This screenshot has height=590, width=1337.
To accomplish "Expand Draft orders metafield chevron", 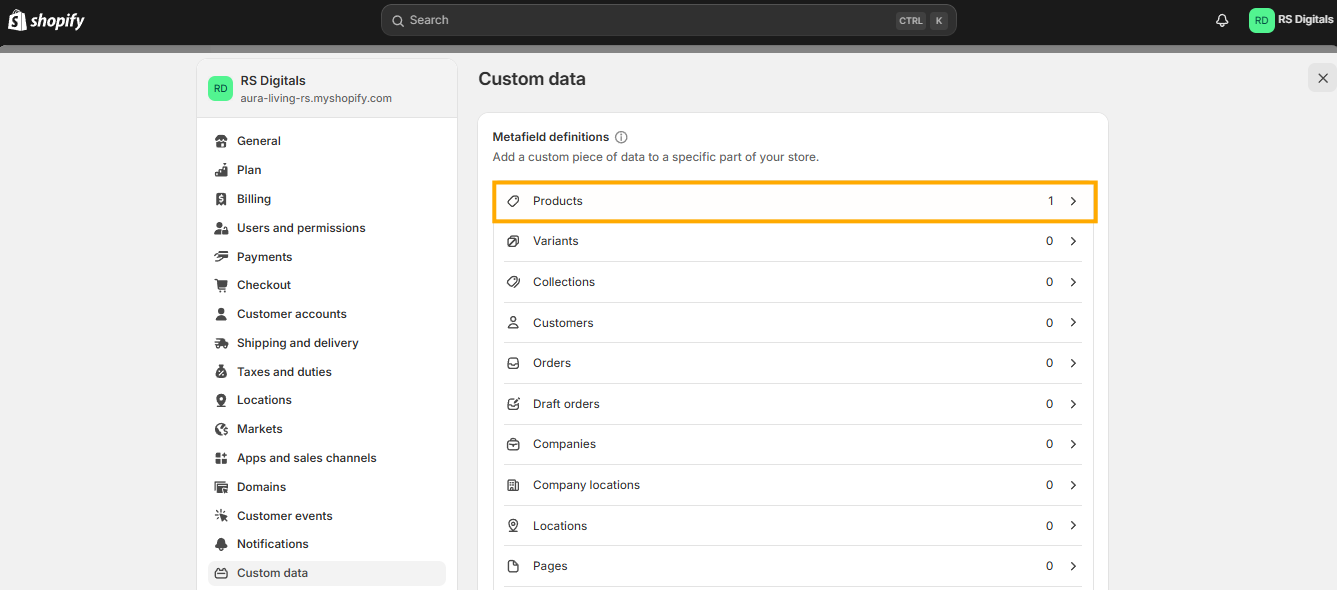I will point(1073,404).
